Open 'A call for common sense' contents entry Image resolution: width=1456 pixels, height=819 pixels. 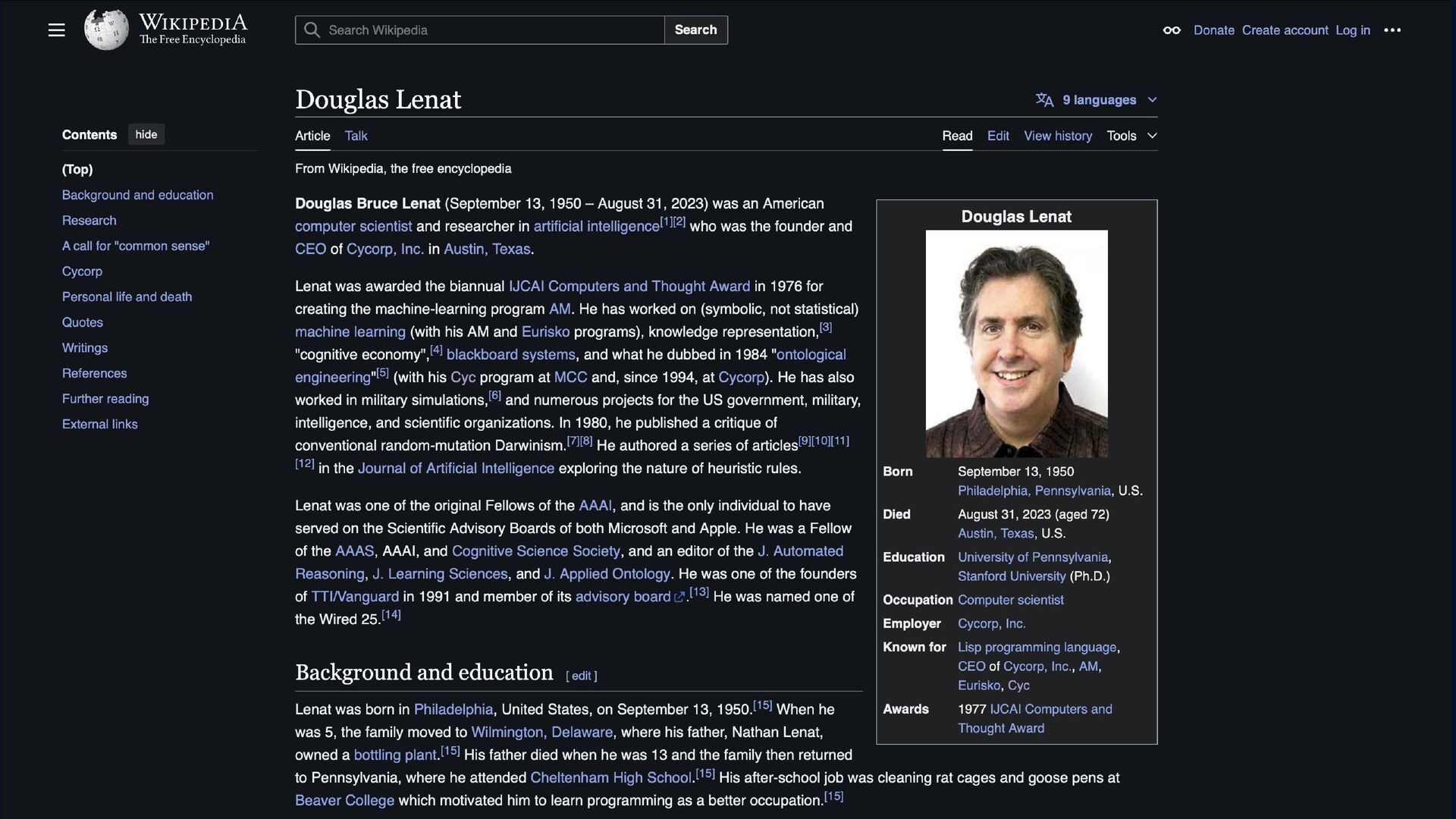click(136, 246)
